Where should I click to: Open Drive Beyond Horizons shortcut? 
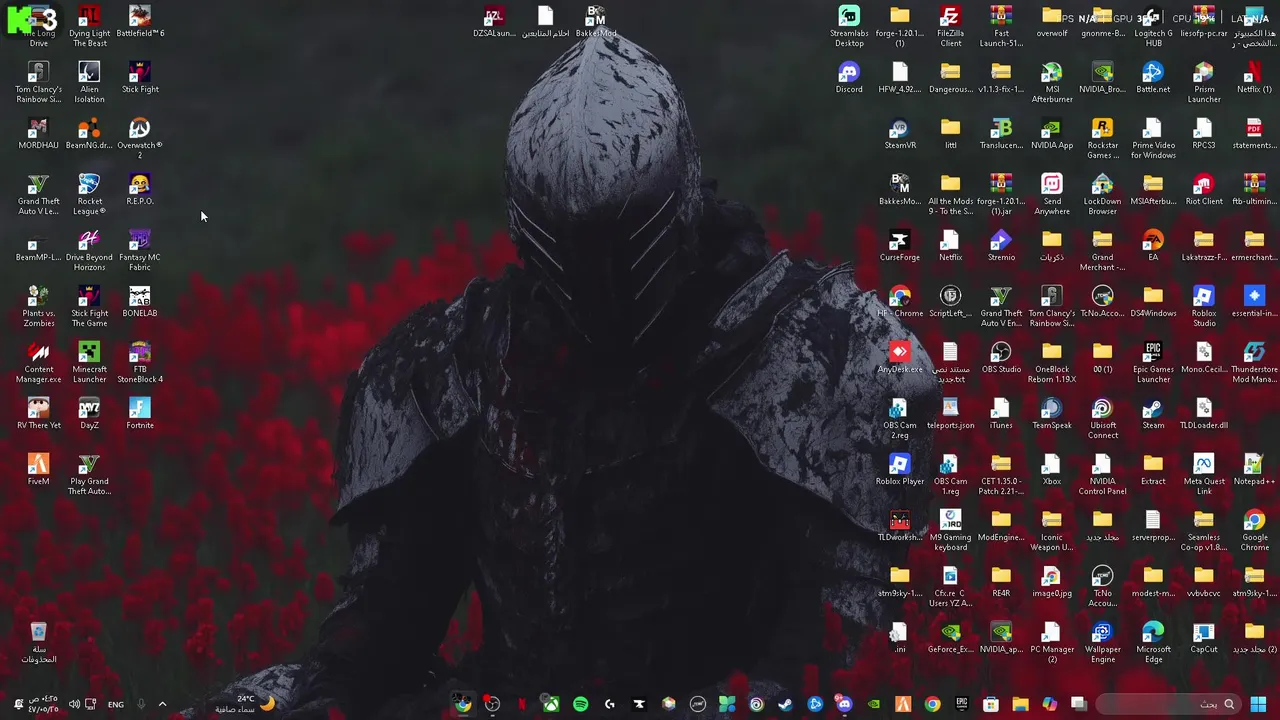click(89, 251)
